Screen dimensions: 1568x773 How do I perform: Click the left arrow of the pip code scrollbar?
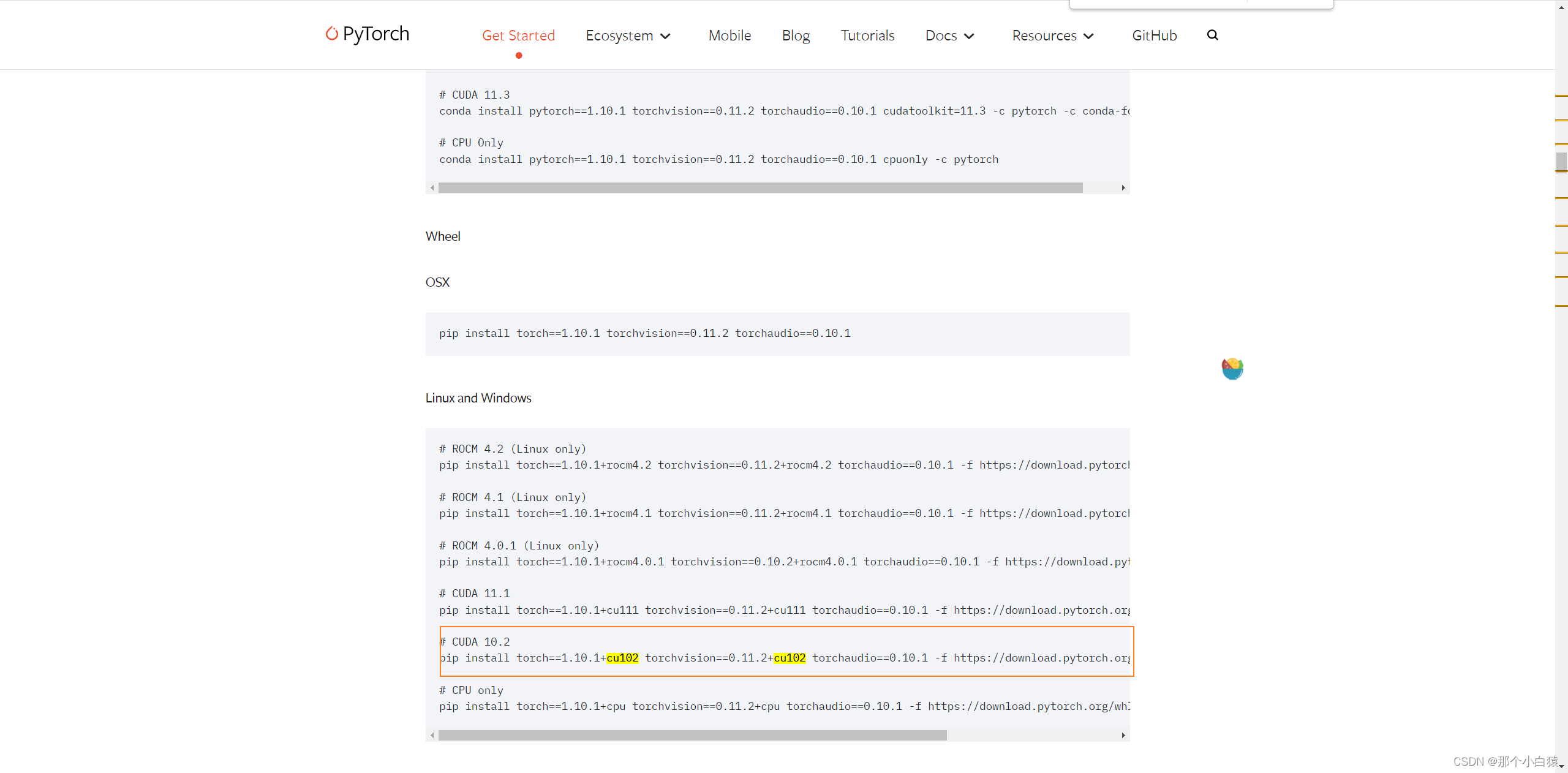tap(432, 735)
